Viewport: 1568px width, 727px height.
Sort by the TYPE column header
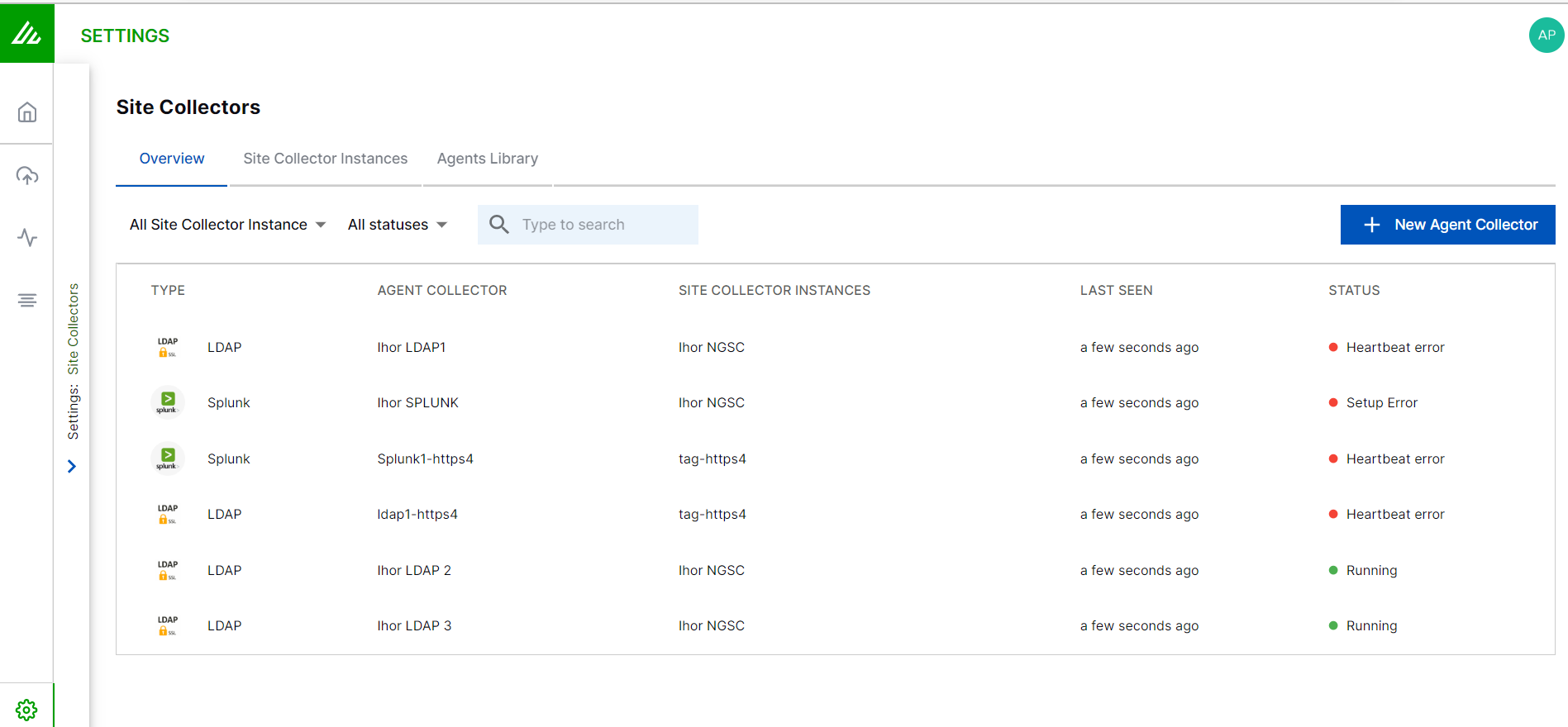click(168, 290)
